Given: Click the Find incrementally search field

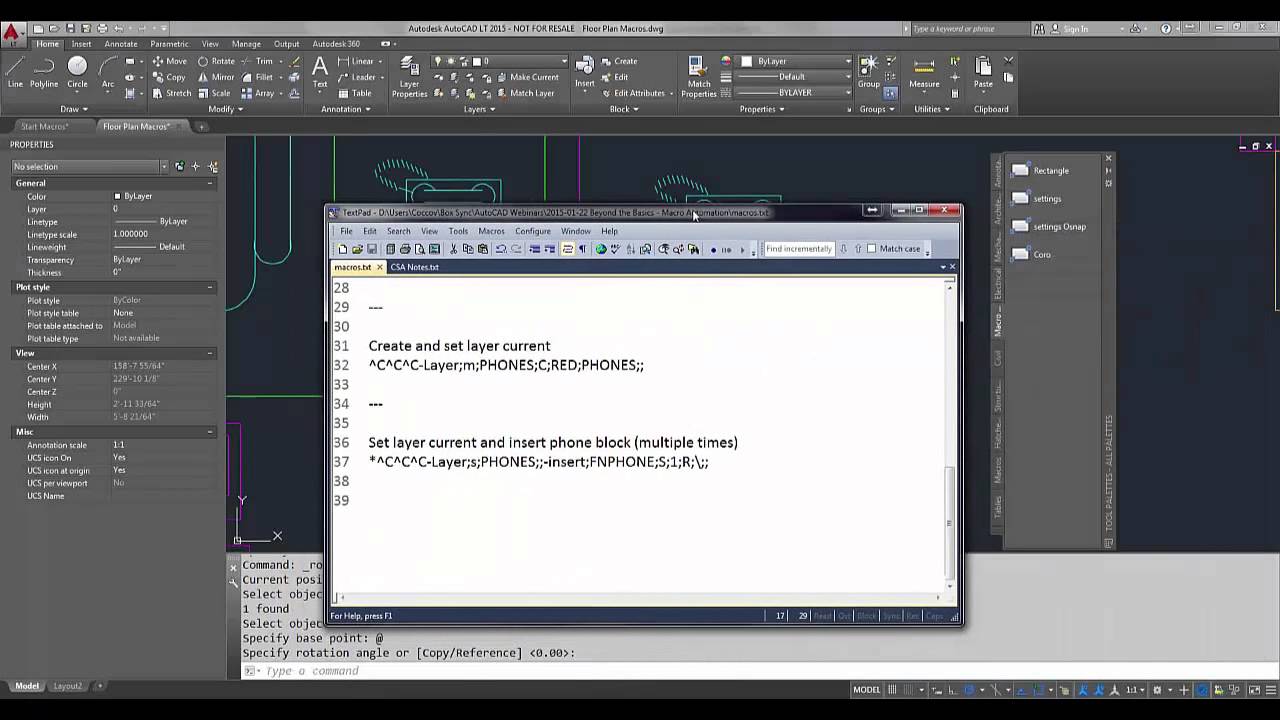Looking at the screenshot, I should click(x=798, y=249).
